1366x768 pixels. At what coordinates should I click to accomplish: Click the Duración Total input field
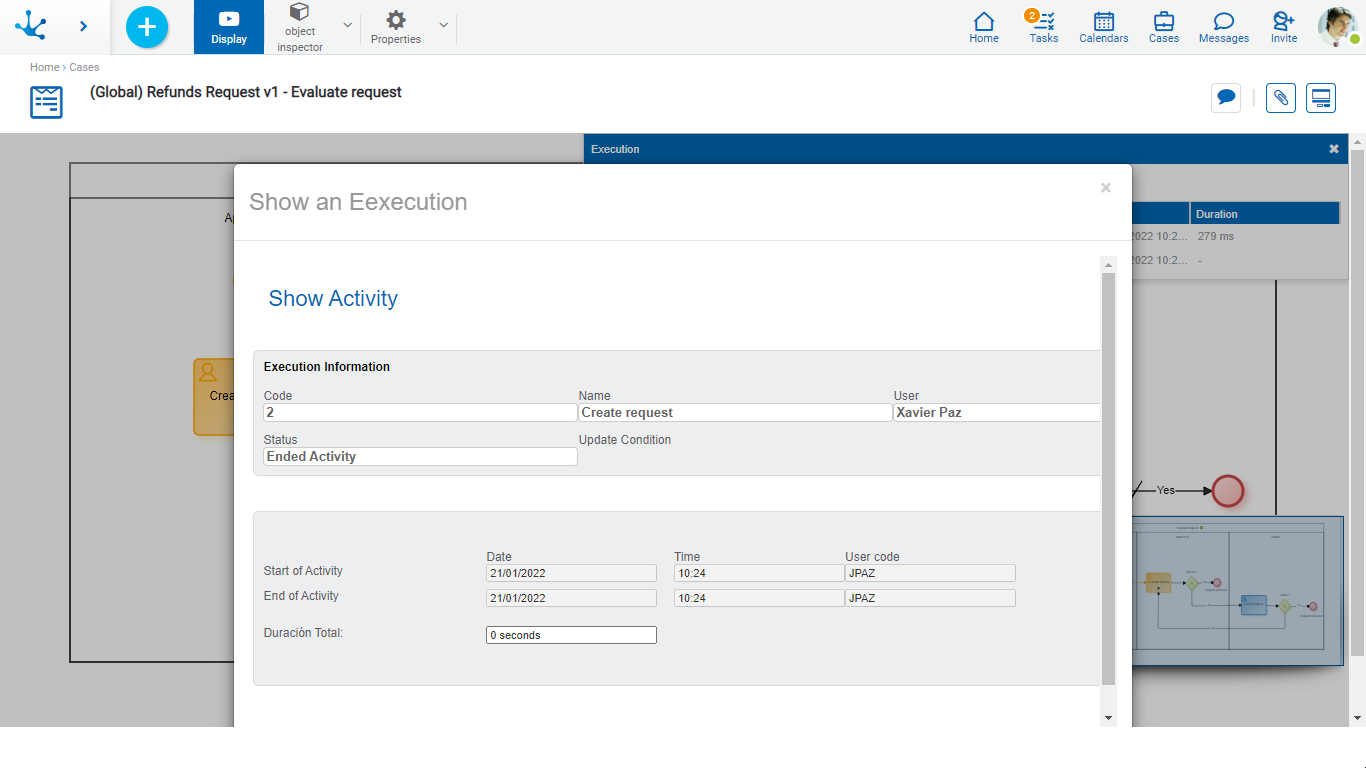click(x=571, y=635)
